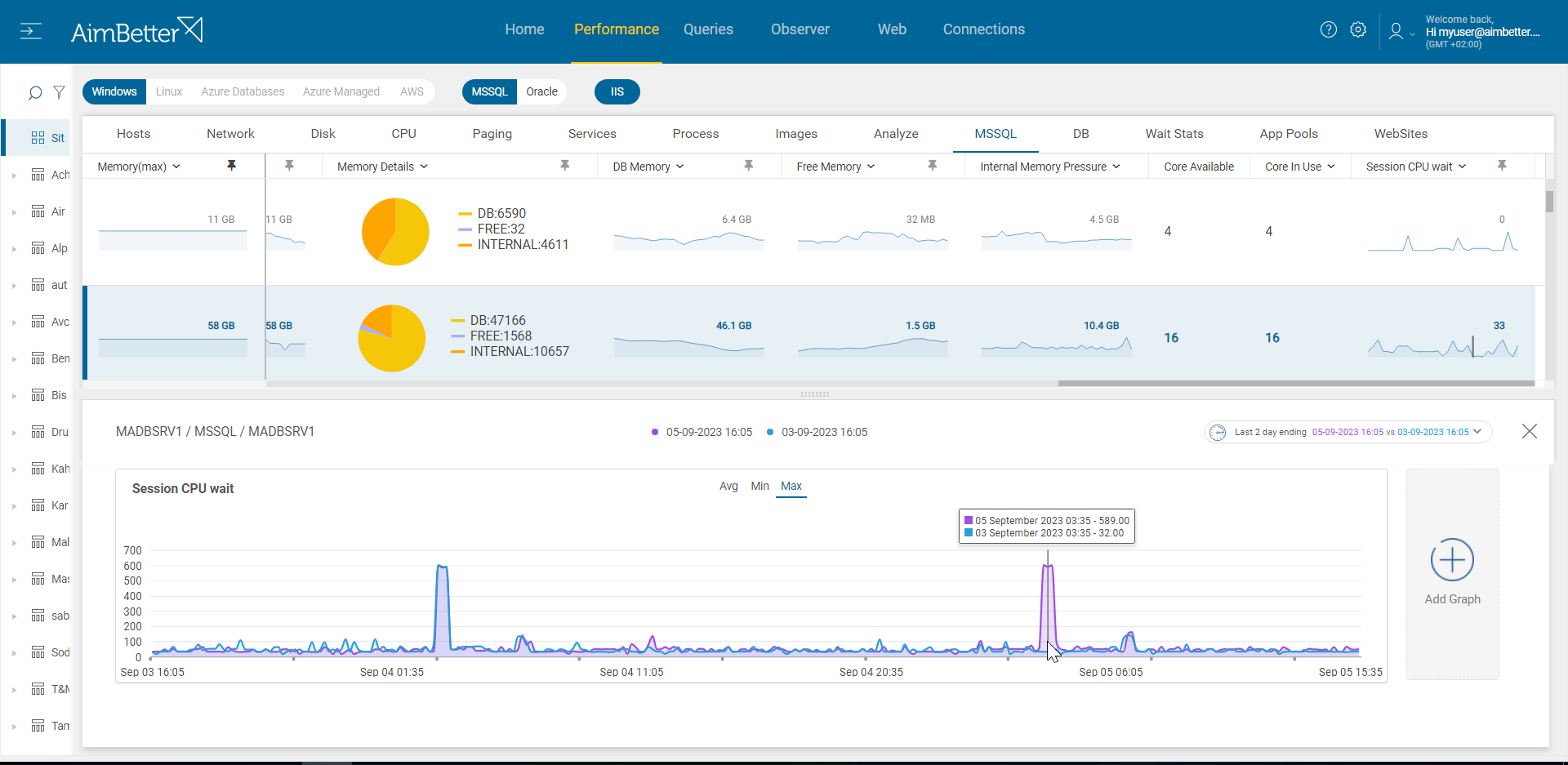Open the Session CPU wait column dropdown
This screenshot has height=765, width=1568.
[1462, 167]
